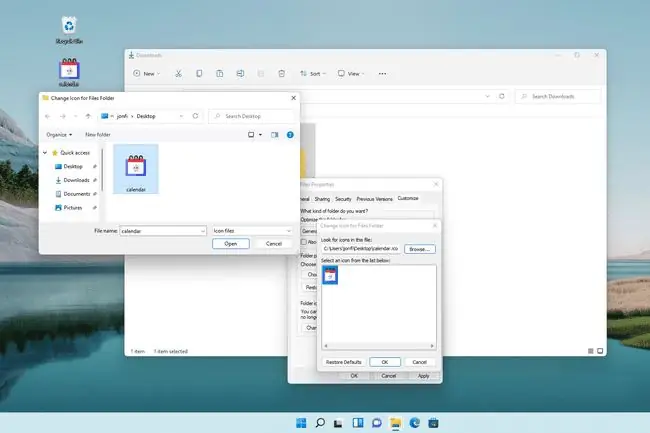Open the Sort menu in Downloads window

coord(313,74)
